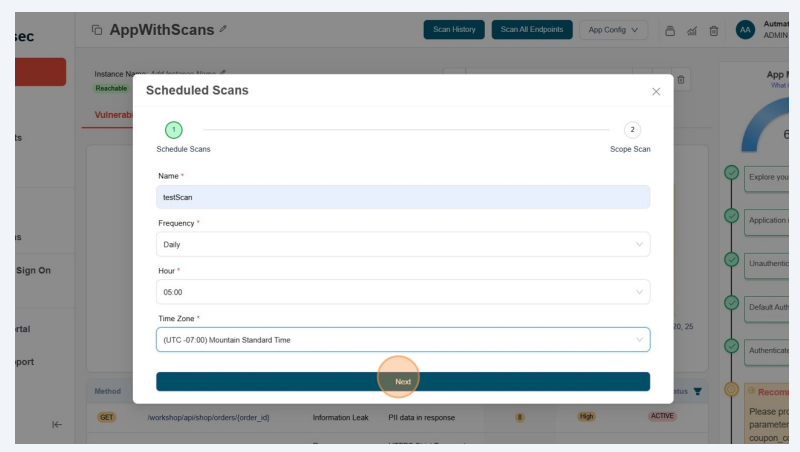Click the pencil icon to rename AppWithScans

(223, 29)
